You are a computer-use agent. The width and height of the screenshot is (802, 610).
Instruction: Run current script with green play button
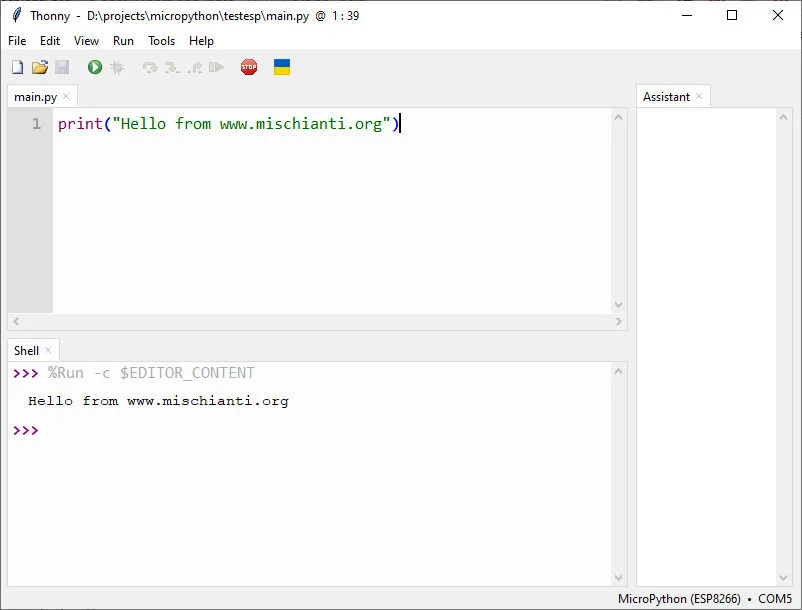pyautogui.click(x=95, y=67)
